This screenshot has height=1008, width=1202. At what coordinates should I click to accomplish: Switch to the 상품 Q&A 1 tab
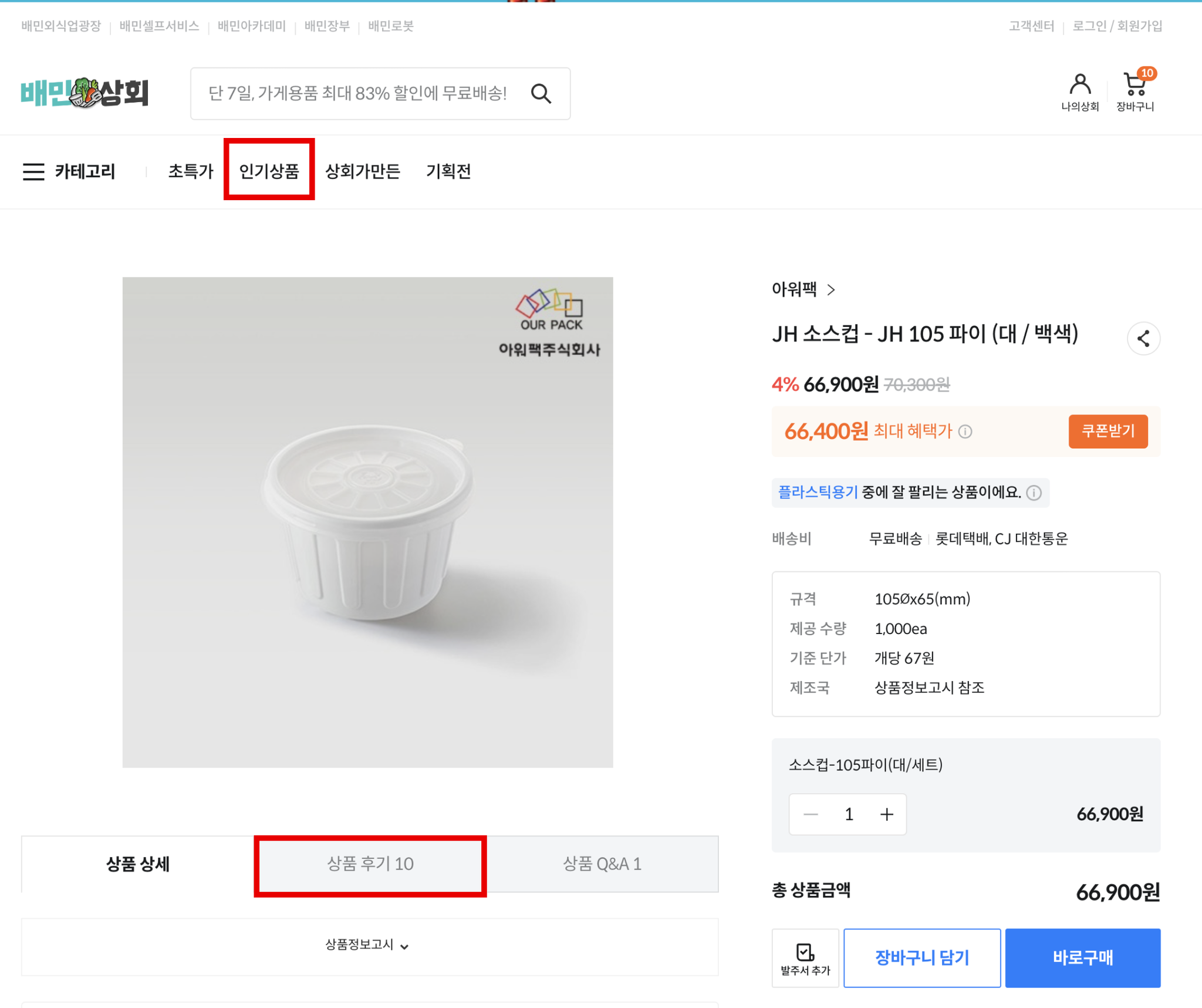(602, 864)
